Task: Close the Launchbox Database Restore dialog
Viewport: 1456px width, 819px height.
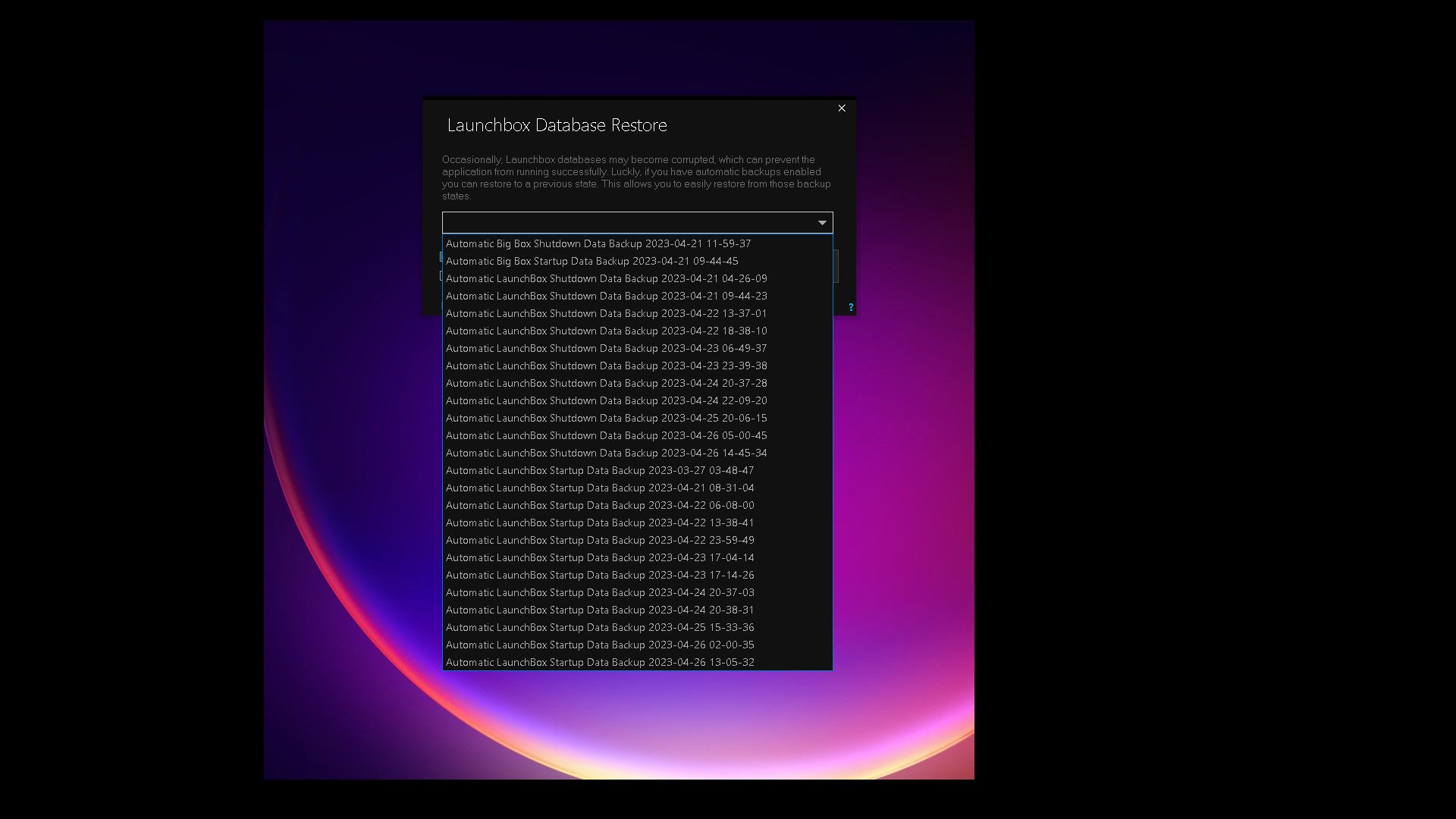Action: (842, 108)
